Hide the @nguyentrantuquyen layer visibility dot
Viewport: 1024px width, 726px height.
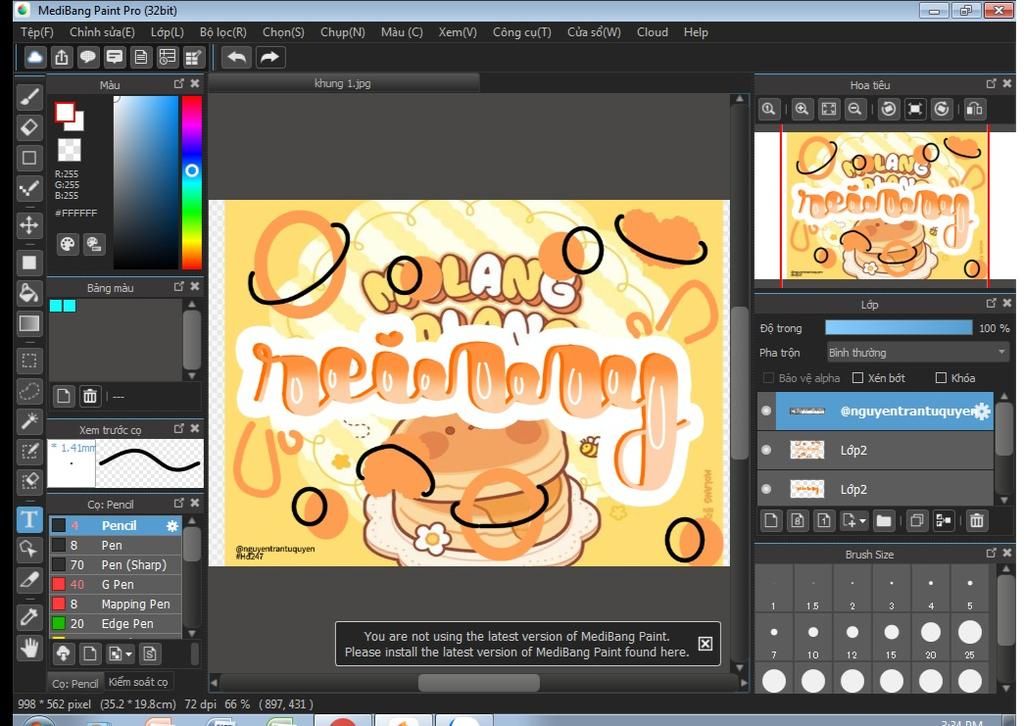point(767,411)
